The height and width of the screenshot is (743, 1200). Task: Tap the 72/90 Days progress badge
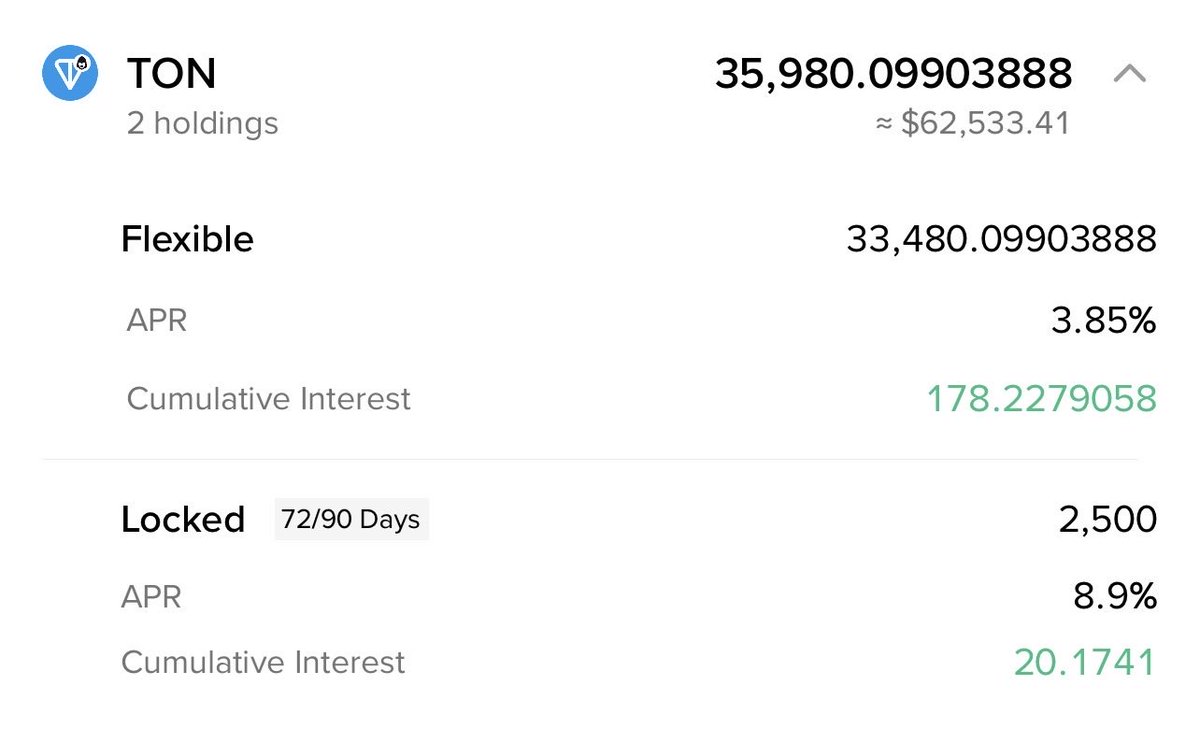(x=352, y=520)
